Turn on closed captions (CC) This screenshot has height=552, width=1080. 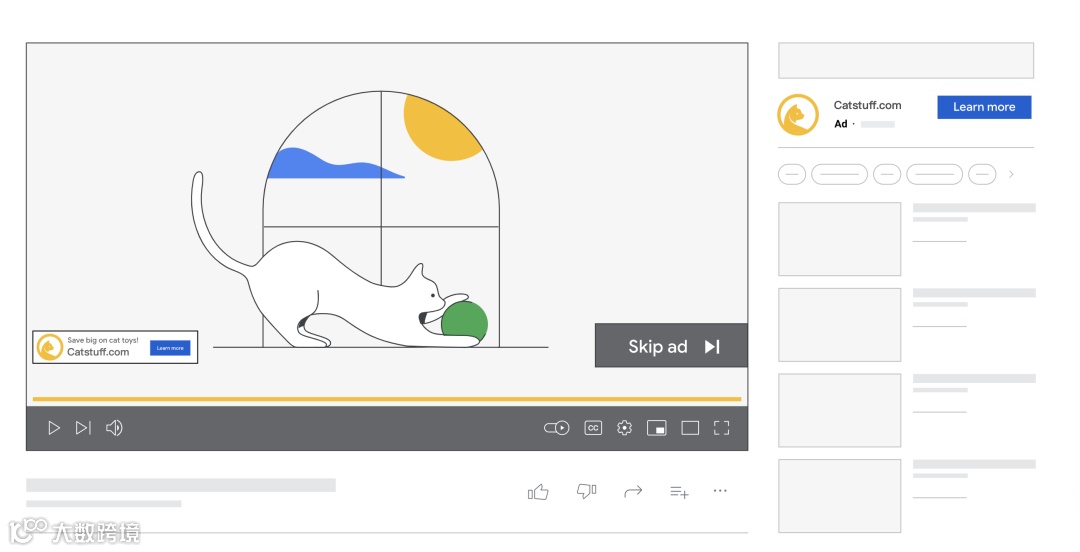pos(593,428)
